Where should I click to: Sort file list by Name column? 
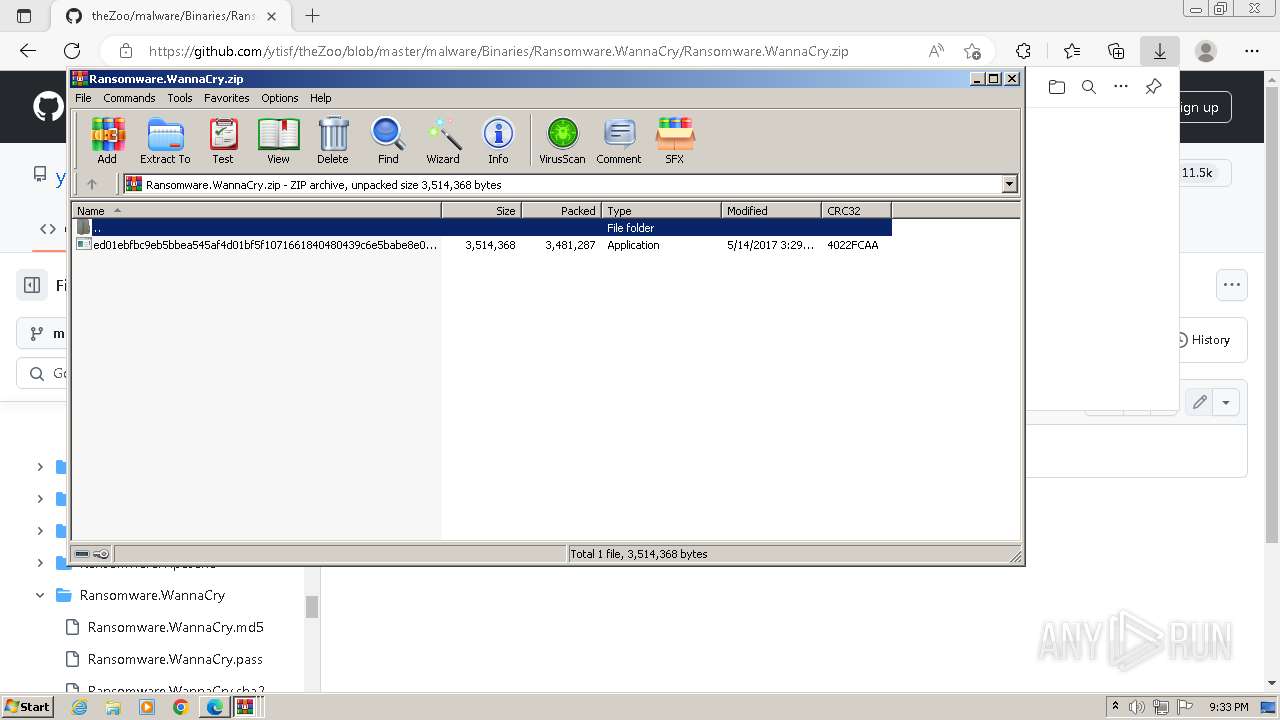pos(256,210)
